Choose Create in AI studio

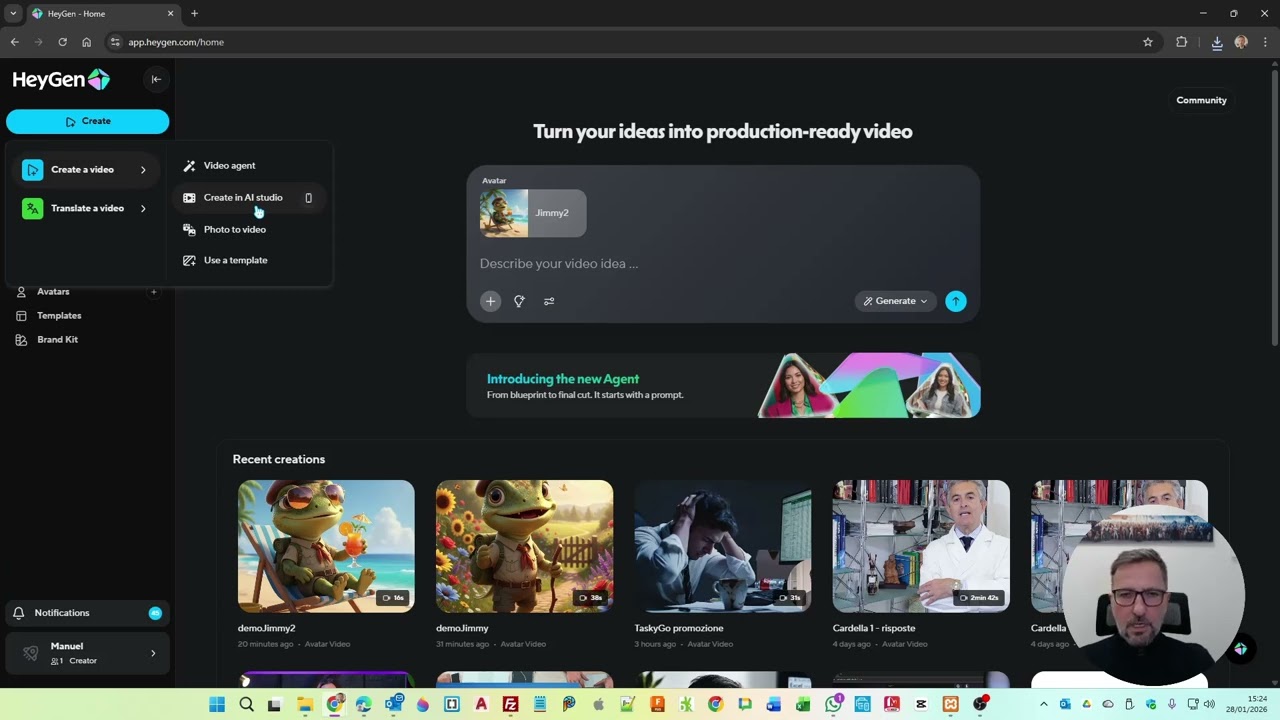click(243, 198)
